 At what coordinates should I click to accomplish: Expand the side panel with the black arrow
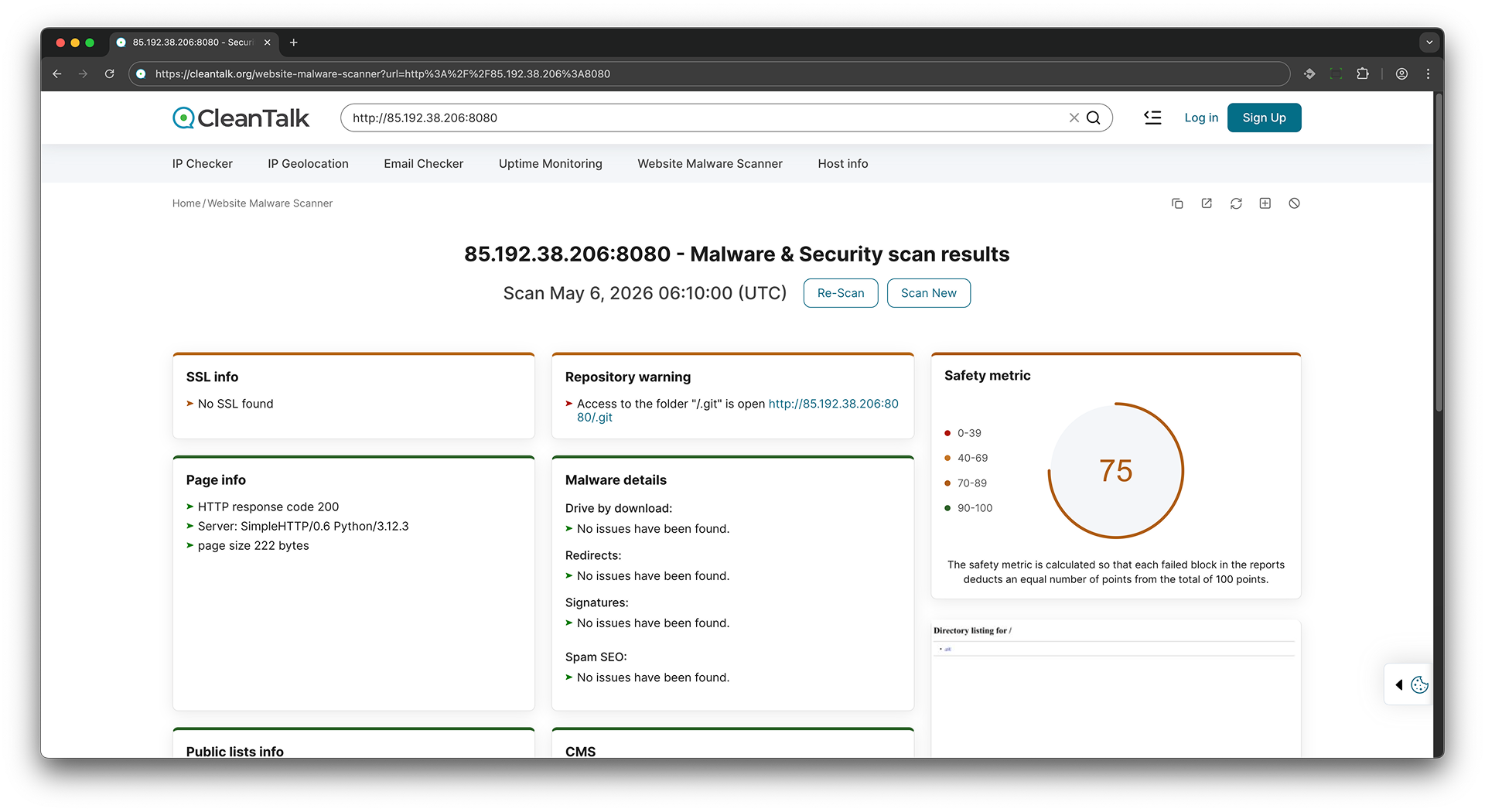pos(1398,684)
